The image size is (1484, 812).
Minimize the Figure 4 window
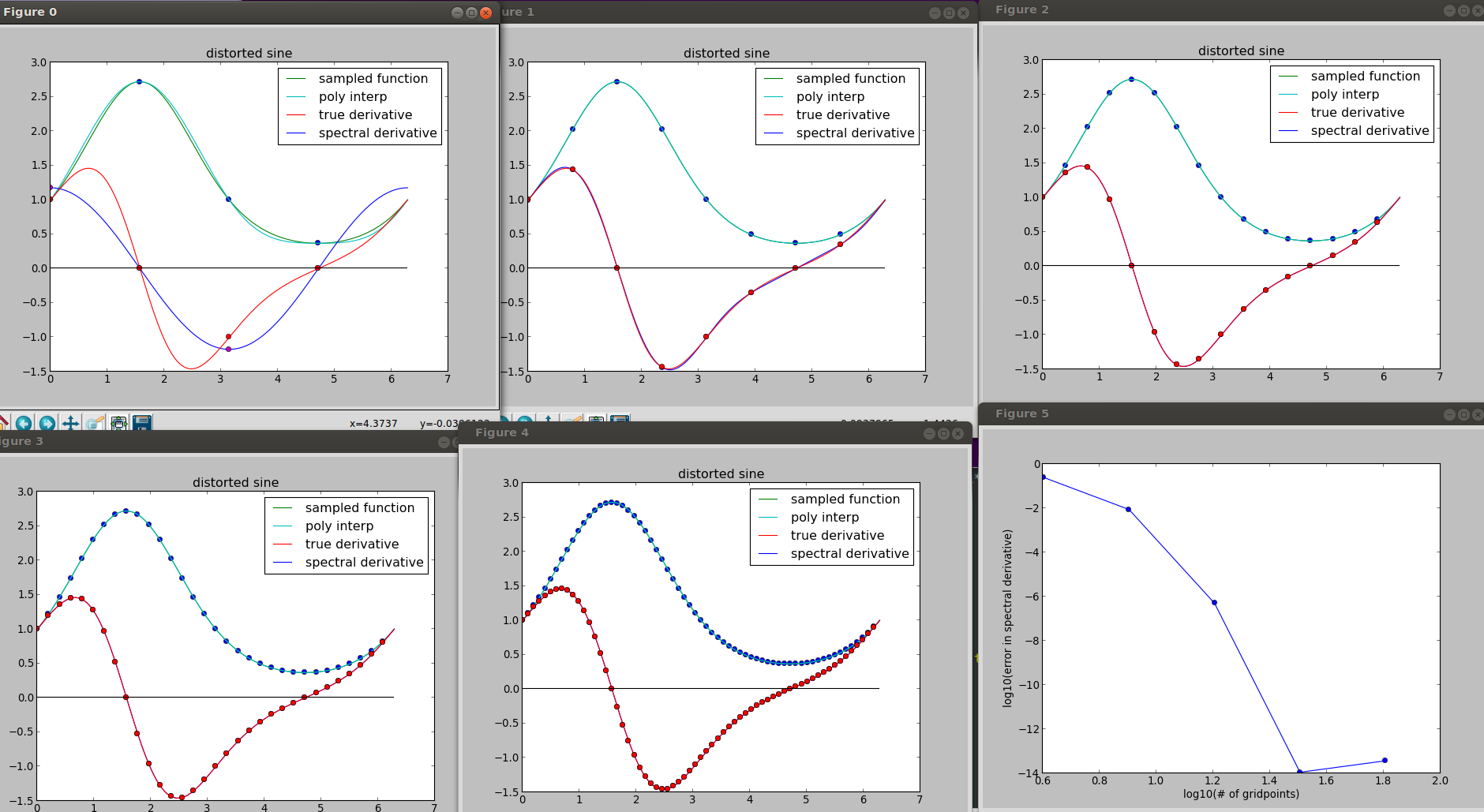coord(929,433)
